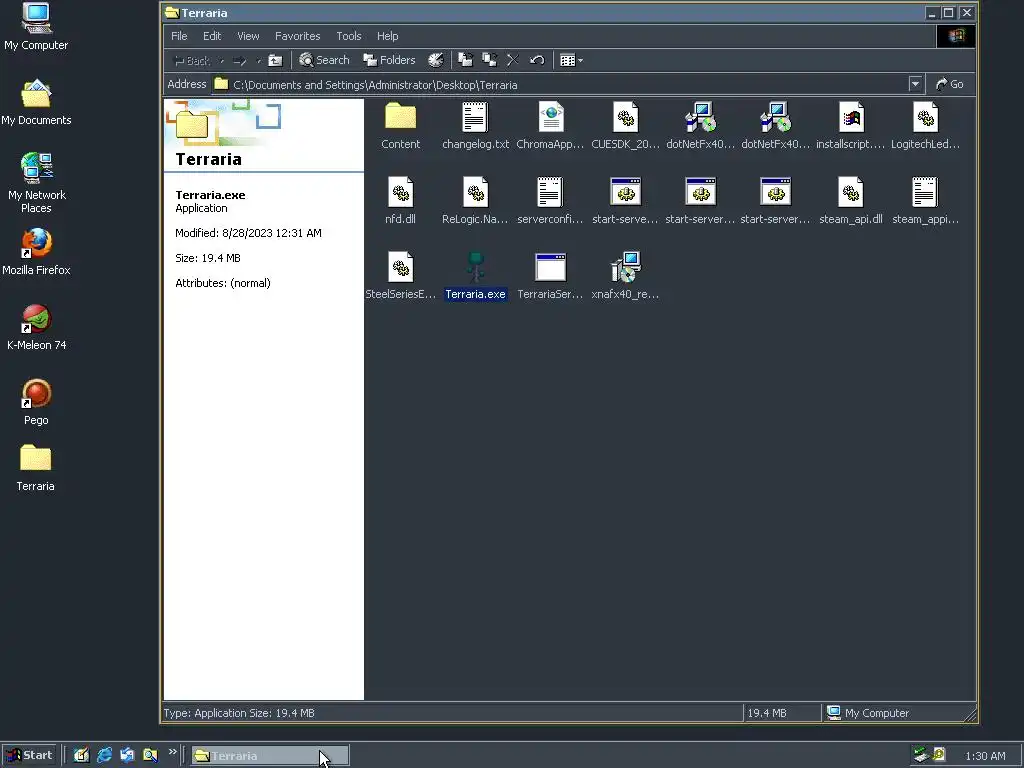The width and height of the screenshot is (1024, 768).
Task: Open Mozilla Firefox desktop shortcut
Action: 36,251
